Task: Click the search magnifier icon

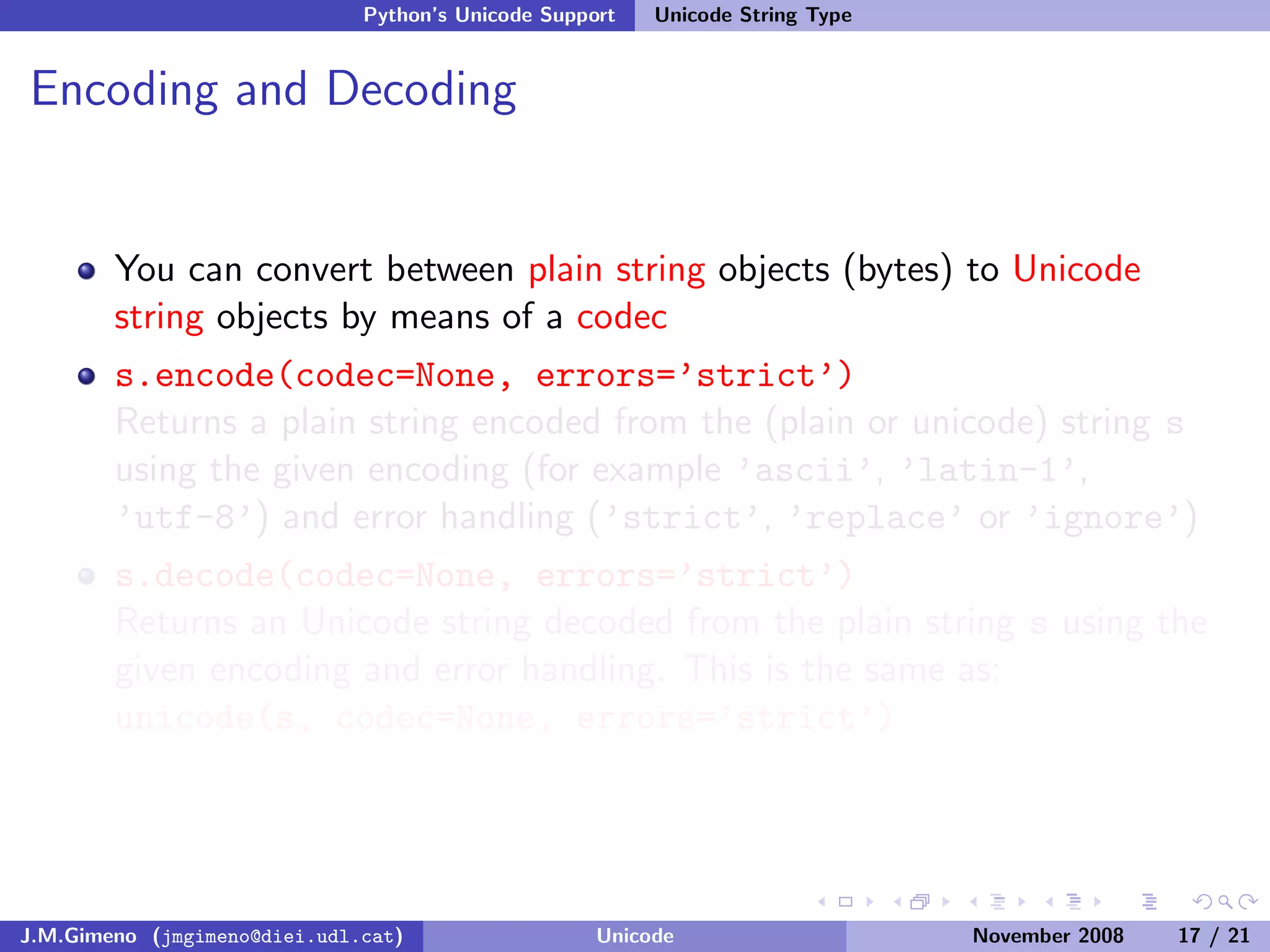Action: tap(1225, 902)
